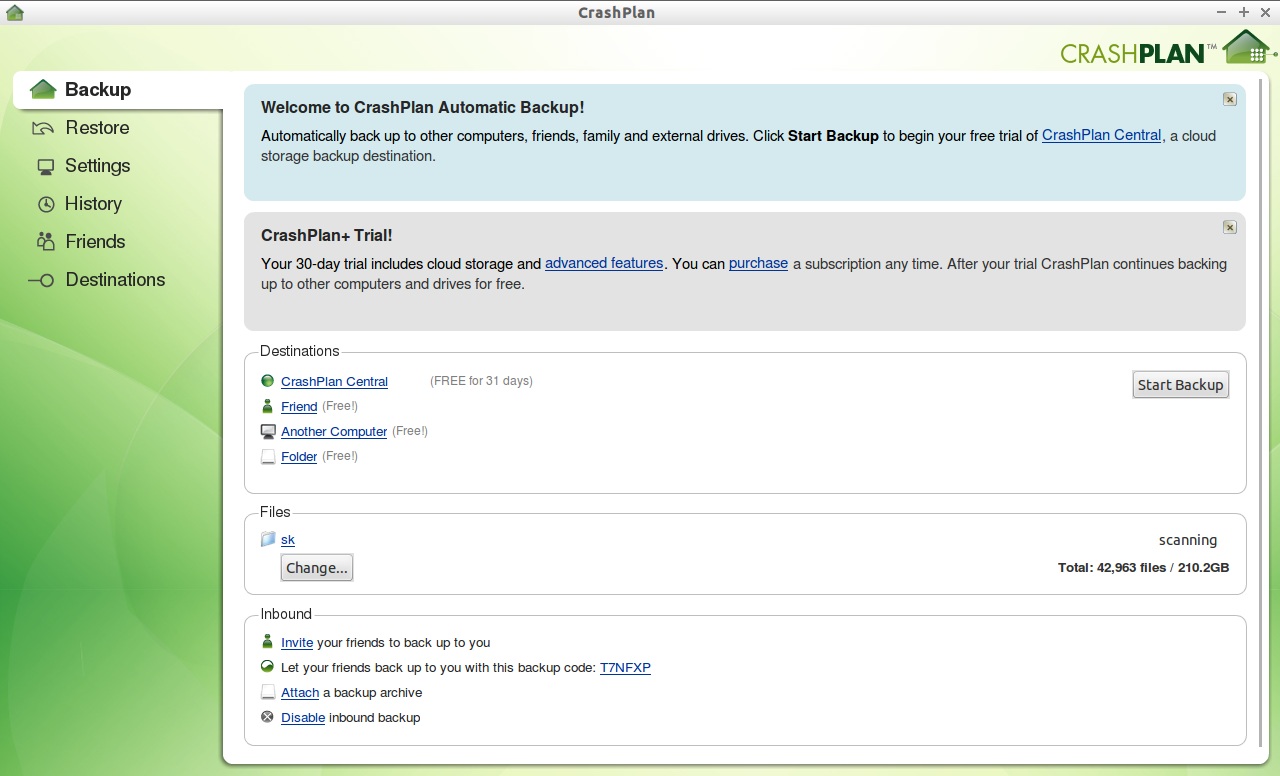Open the Restore tab
Image resolution: width=1280 pixels, height=776 pixels.
pyautogui.click(x=97, y=128)
